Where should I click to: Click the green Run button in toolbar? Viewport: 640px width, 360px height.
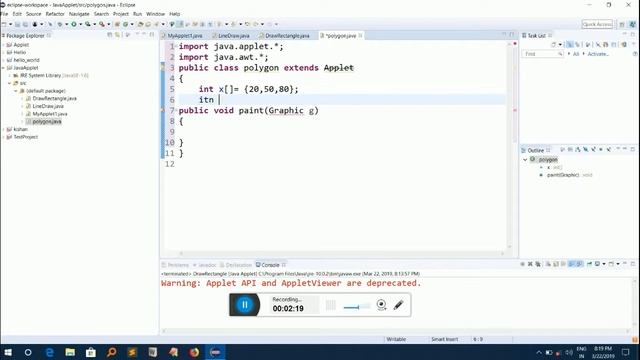[74, 24]
